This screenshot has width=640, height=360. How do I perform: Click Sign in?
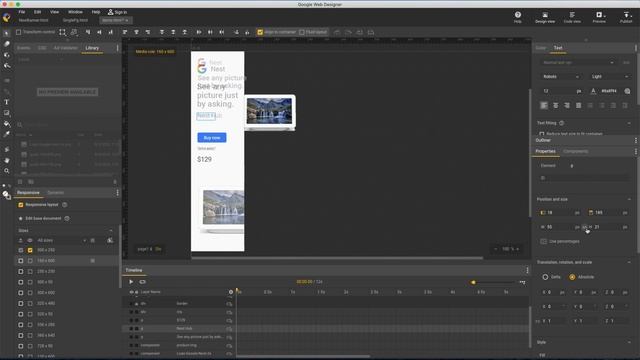click(x=118, y=12)
